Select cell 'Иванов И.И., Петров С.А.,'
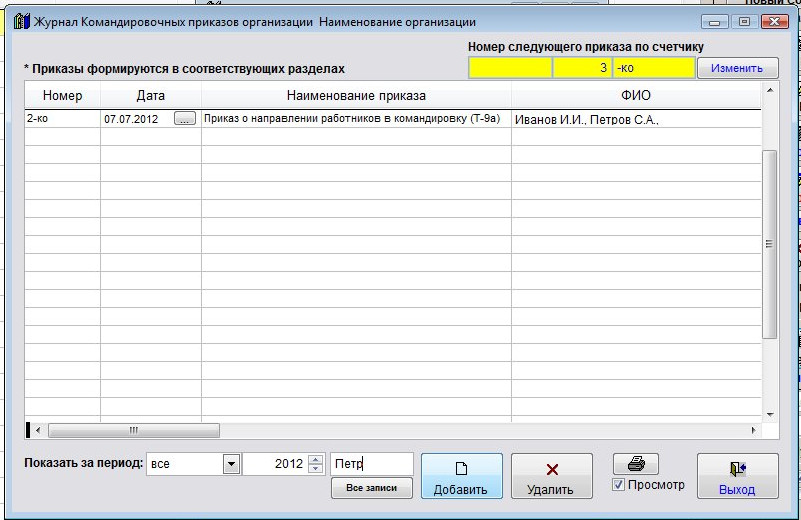The width and height of the screenshot is (801, 520). 636,119
